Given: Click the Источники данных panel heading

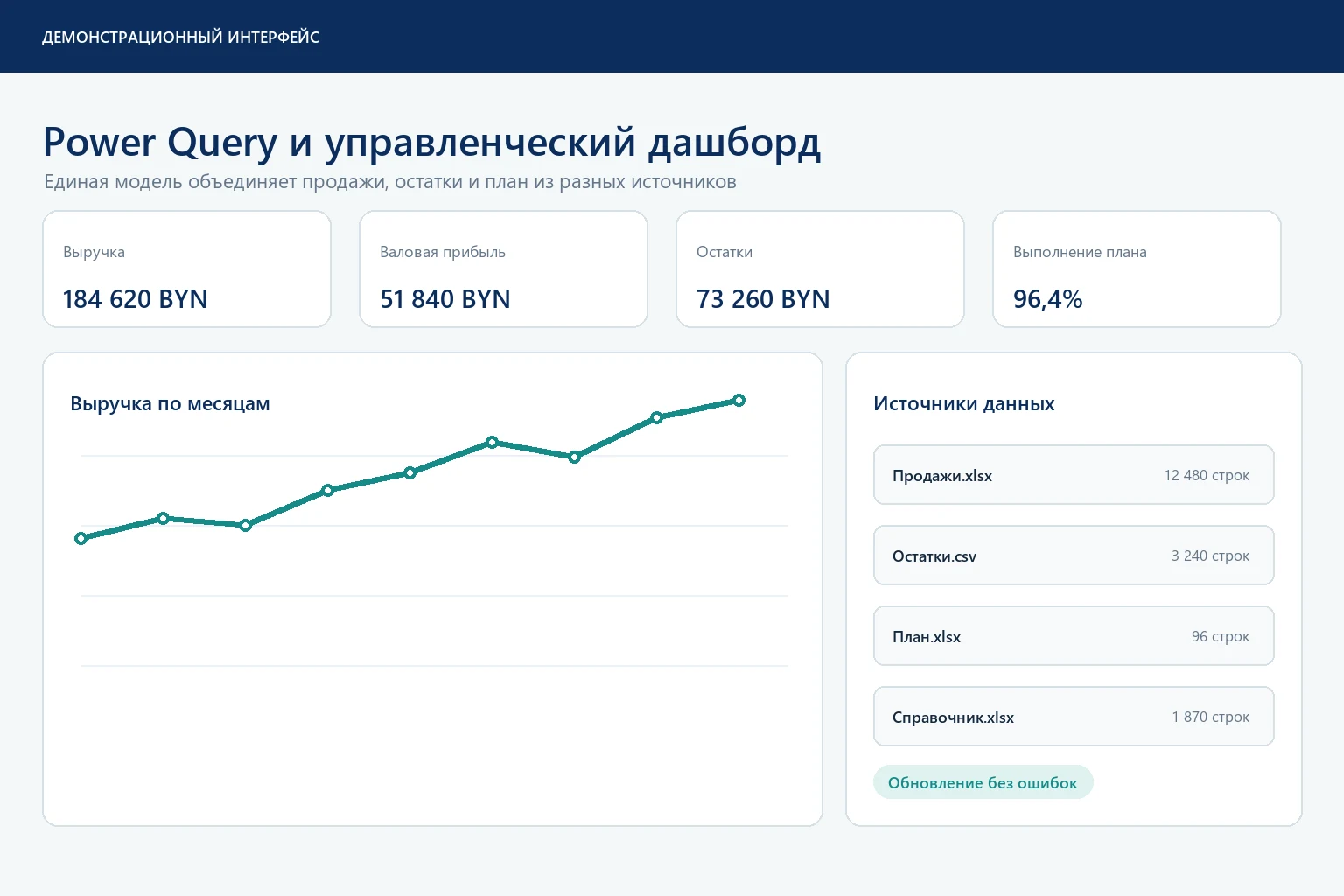Looking at the screenshot, I should click(x=964, y=404).
